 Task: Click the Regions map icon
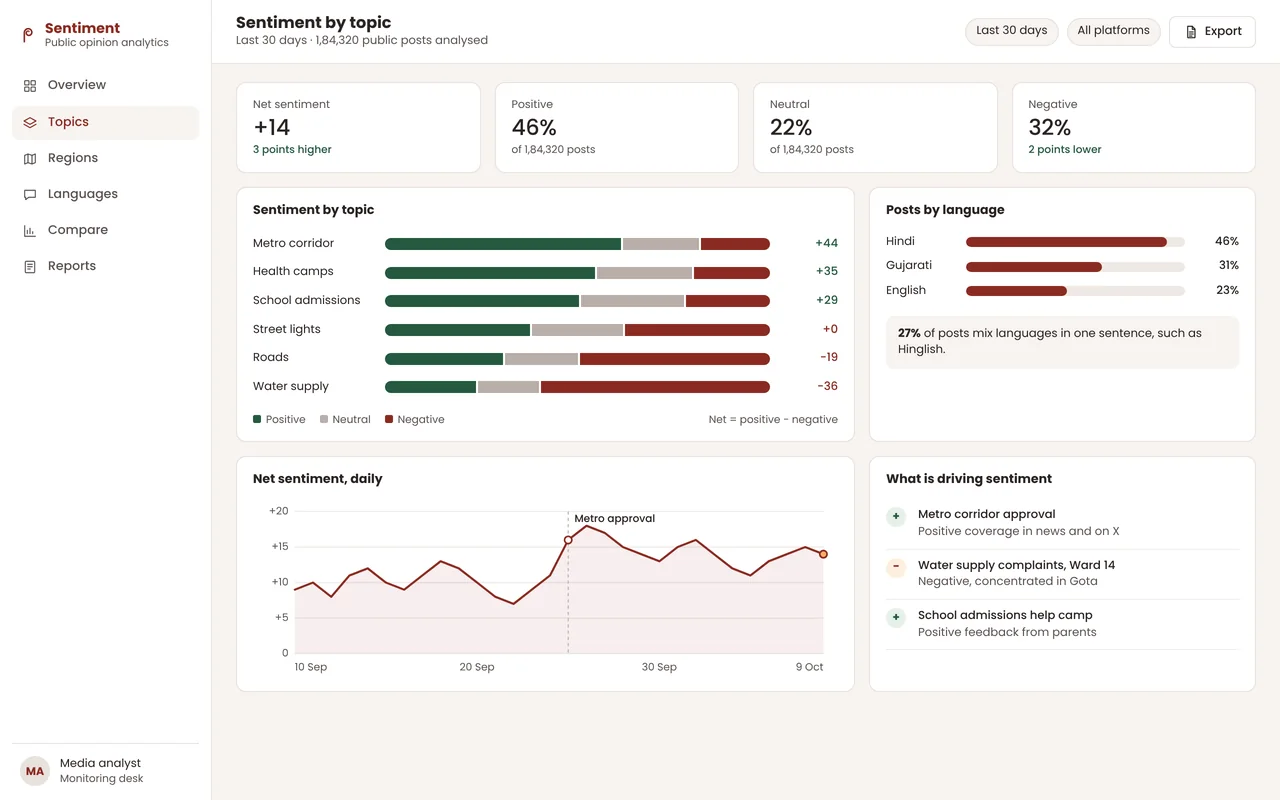[x=30, y=158]
